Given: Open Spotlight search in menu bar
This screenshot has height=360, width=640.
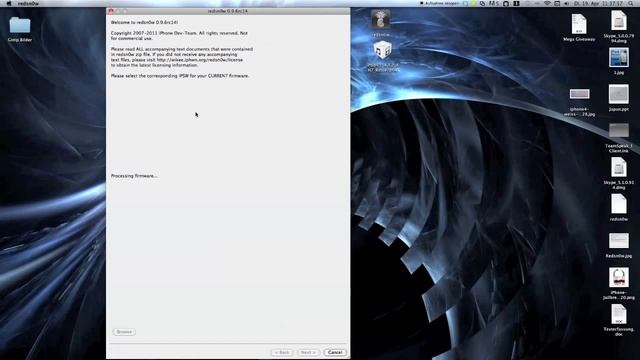Looking at the screenshot, I should [631, 3].
